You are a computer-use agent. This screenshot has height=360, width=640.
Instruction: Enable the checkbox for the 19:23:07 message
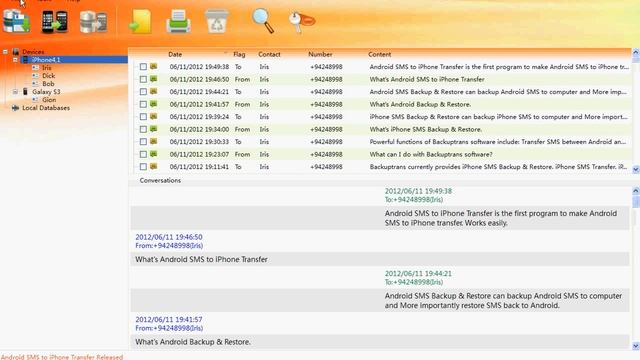[x=143, y=154]
